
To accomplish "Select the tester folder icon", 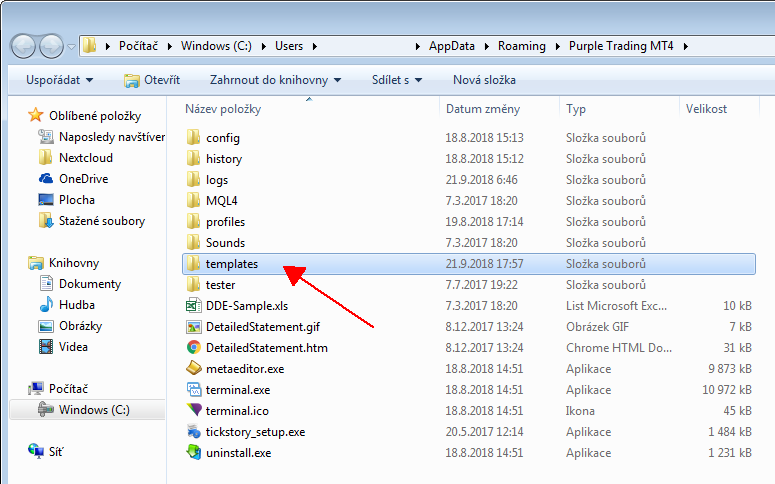I will (193, 284).
